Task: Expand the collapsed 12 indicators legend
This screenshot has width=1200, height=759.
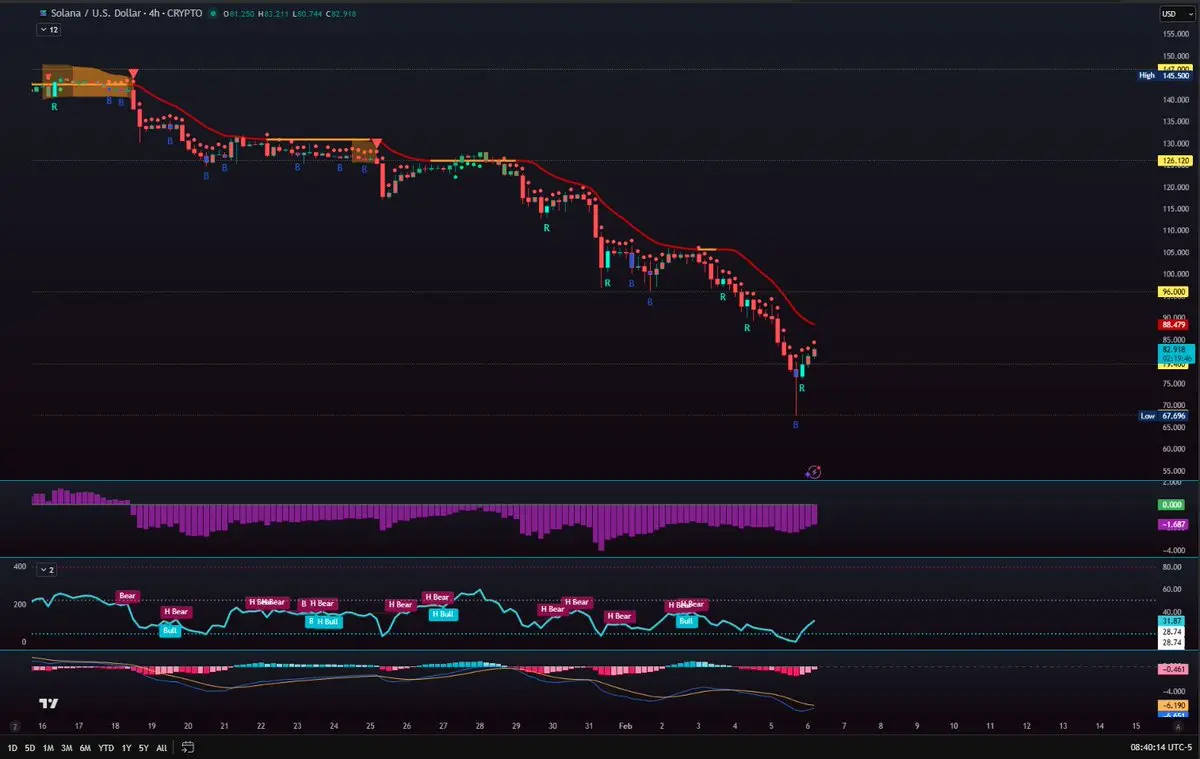Action: (x=47, y=30)
